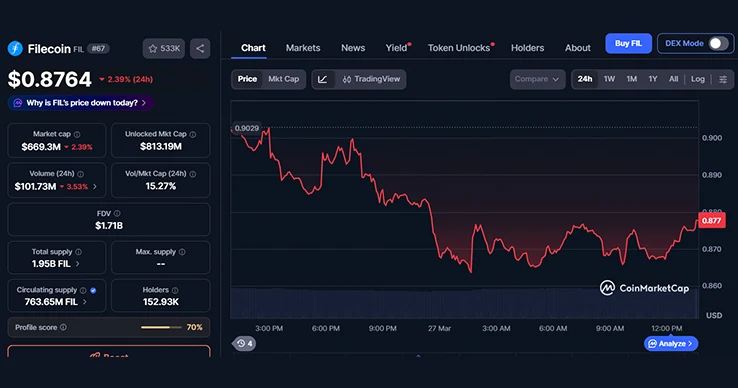
Task: Click the 0.877 current price label
Action: point(711,220)
